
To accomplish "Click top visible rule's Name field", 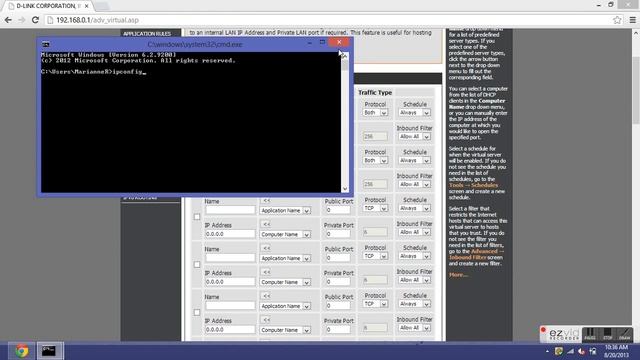I will [230, 210].
